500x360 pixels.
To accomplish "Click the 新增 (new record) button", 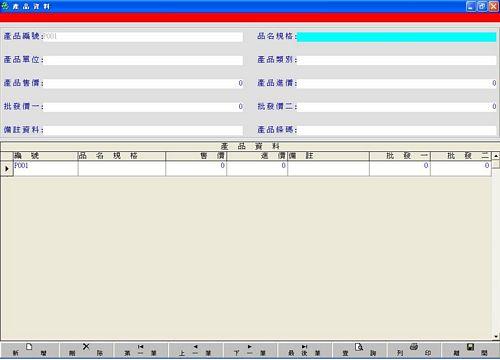I will coord(29,350).
